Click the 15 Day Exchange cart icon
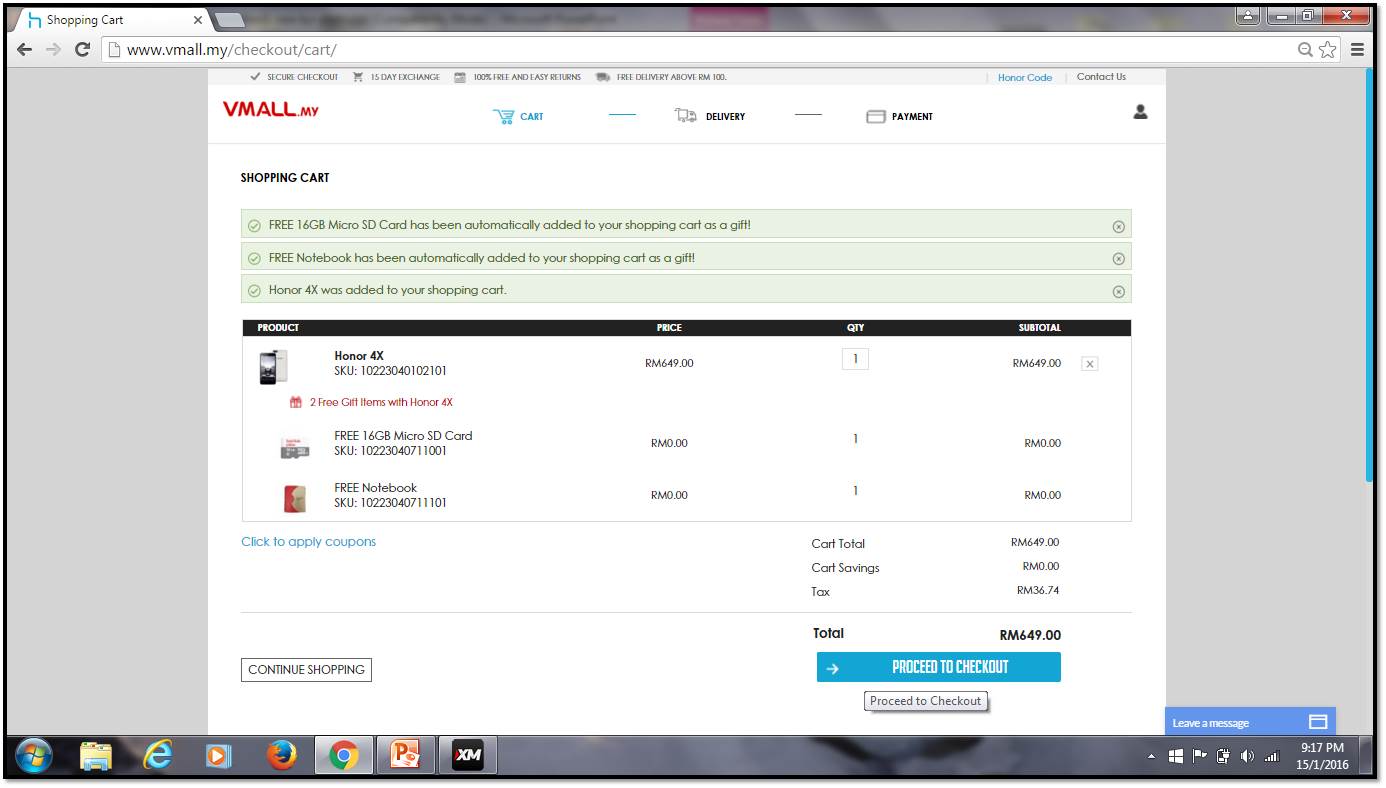The width and height of the screenshot is (1386, 788). [357, 77]
